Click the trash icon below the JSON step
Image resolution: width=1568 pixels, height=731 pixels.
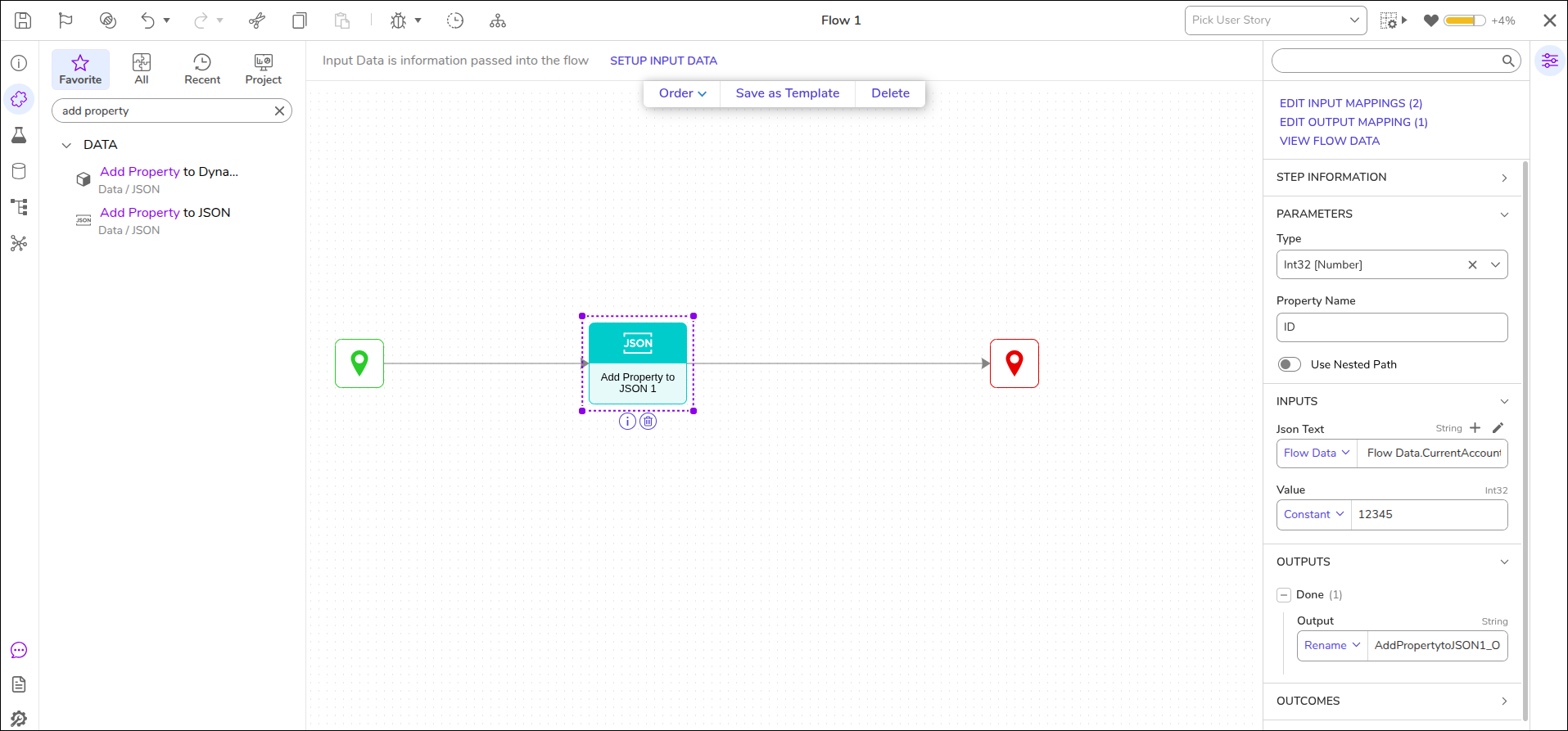point(648,422)
